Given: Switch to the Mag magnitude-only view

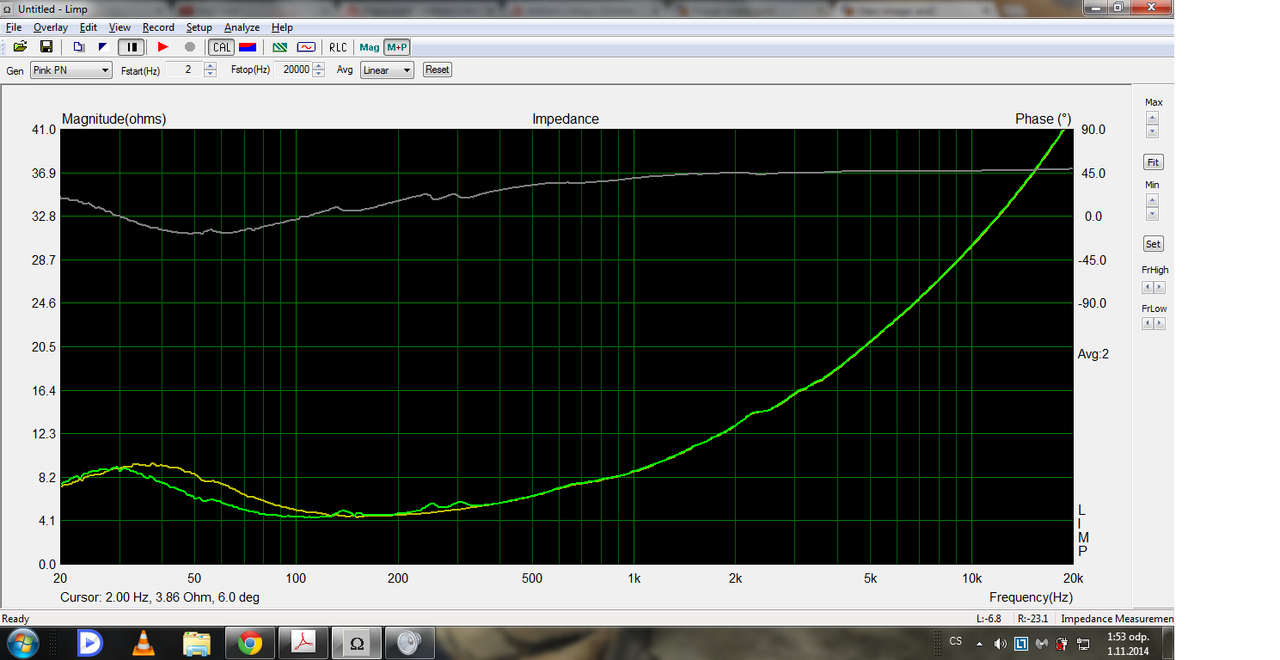Looking at the screenshot, I should tap(369, 47).
